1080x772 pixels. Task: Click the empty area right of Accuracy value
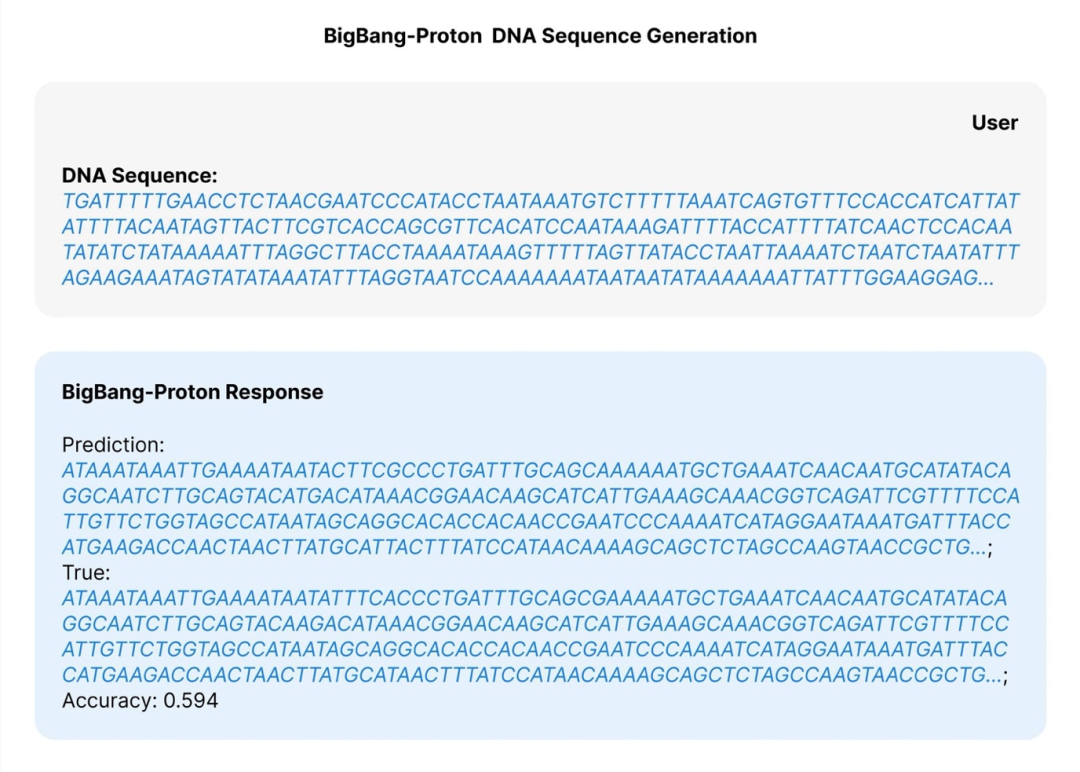[x=600, y=701]
